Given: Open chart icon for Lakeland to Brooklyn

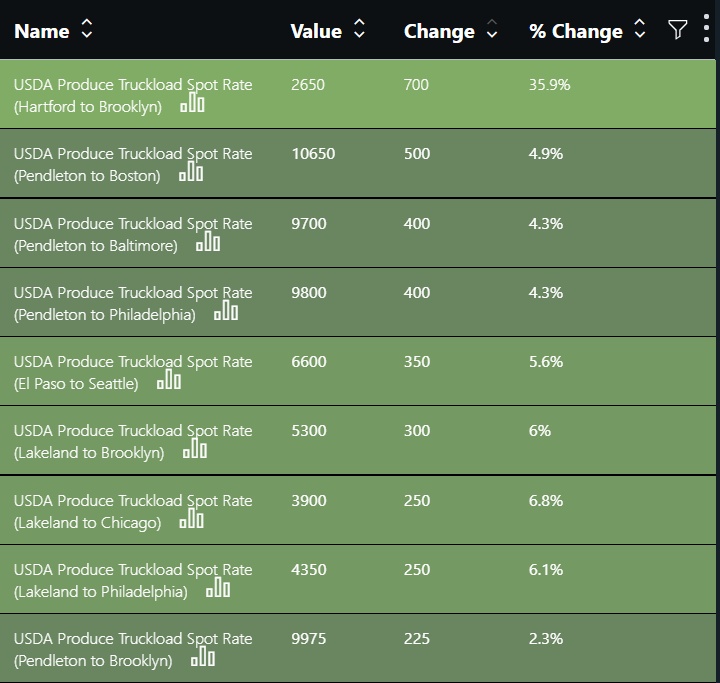Looking at the screenshot, I should 195,448.
